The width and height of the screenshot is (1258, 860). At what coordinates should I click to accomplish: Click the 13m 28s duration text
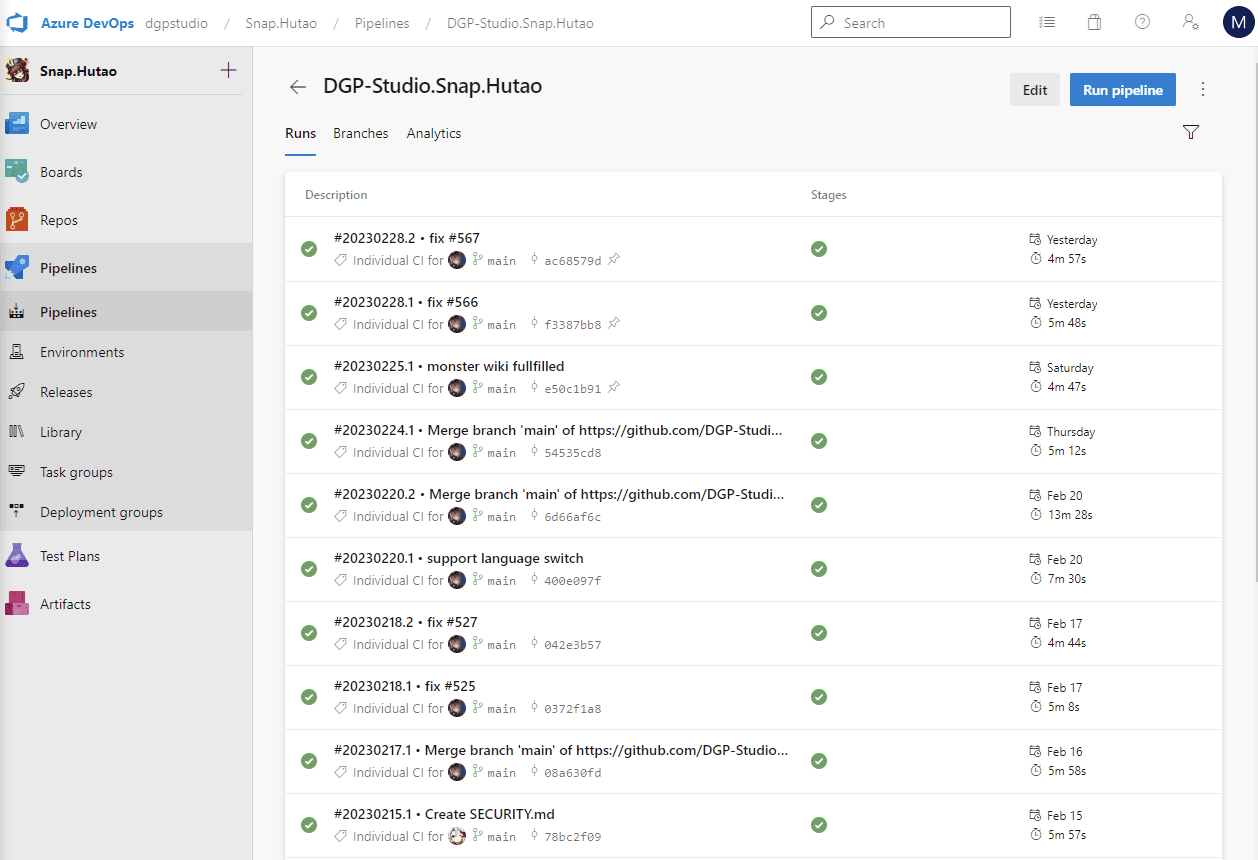(1070, 515)
